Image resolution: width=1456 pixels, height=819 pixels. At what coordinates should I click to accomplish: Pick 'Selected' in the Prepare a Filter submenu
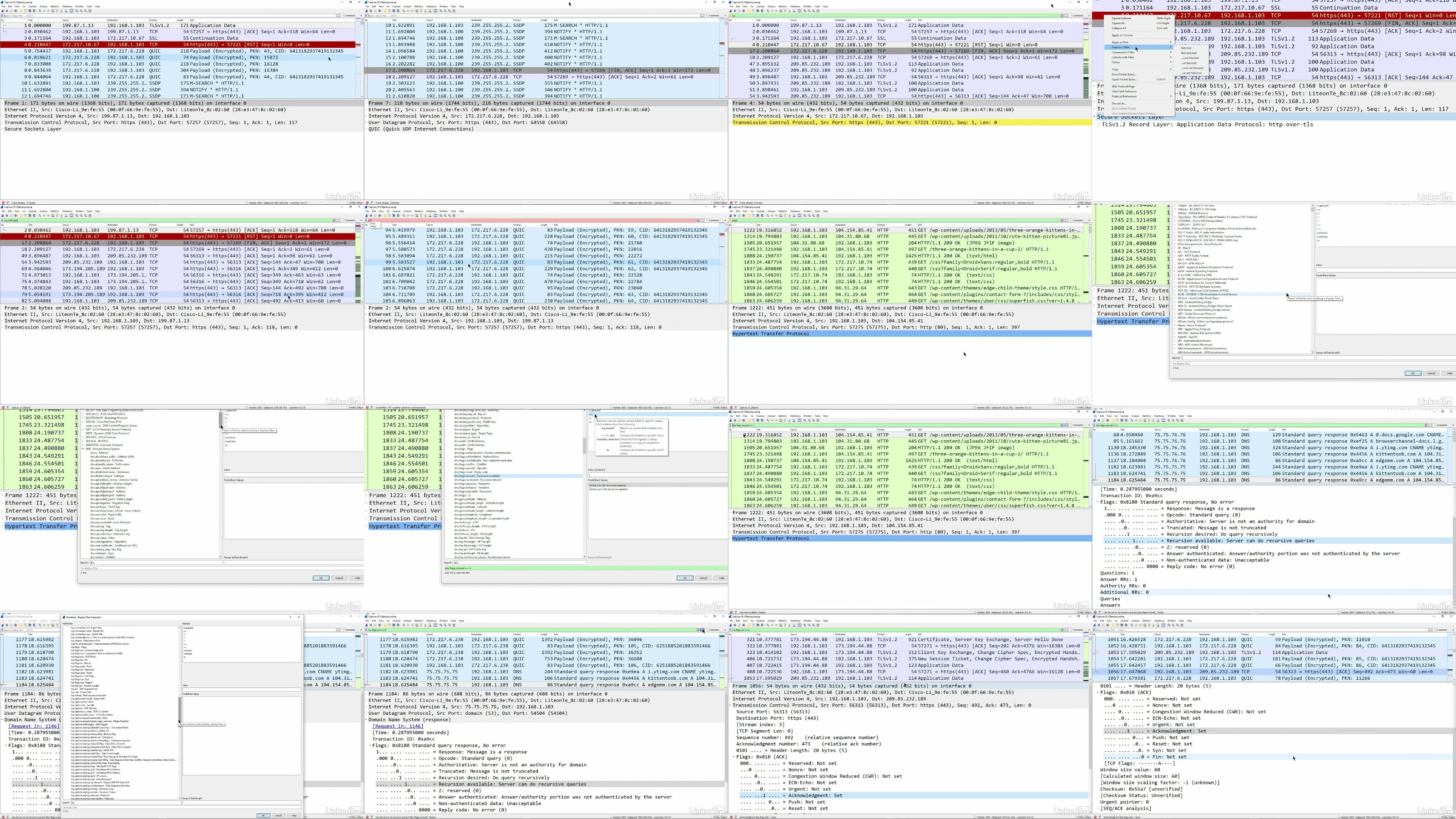pos(1193,48)
